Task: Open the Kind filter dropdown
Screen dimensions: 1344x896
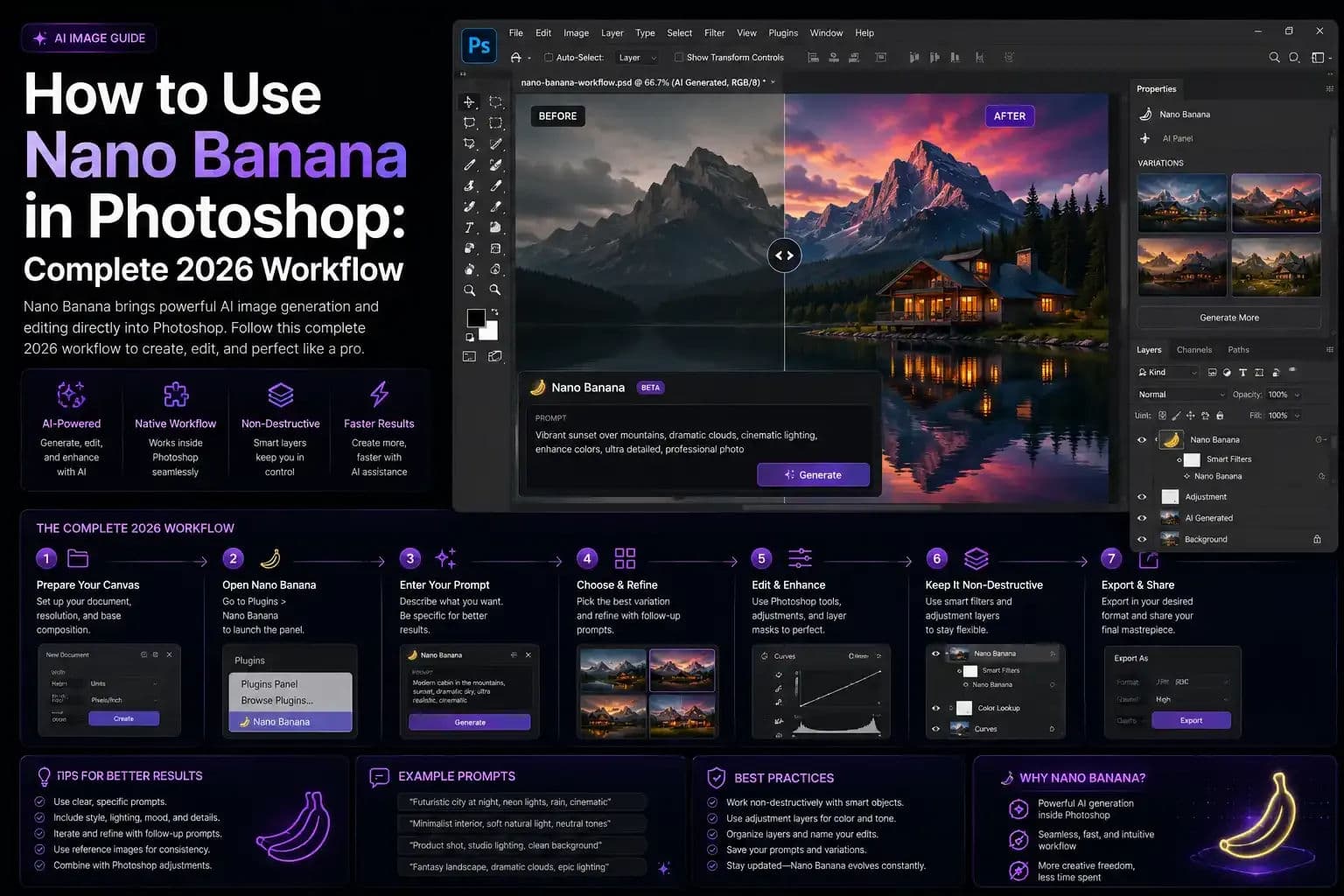Action: click(x=1167, y=373)
